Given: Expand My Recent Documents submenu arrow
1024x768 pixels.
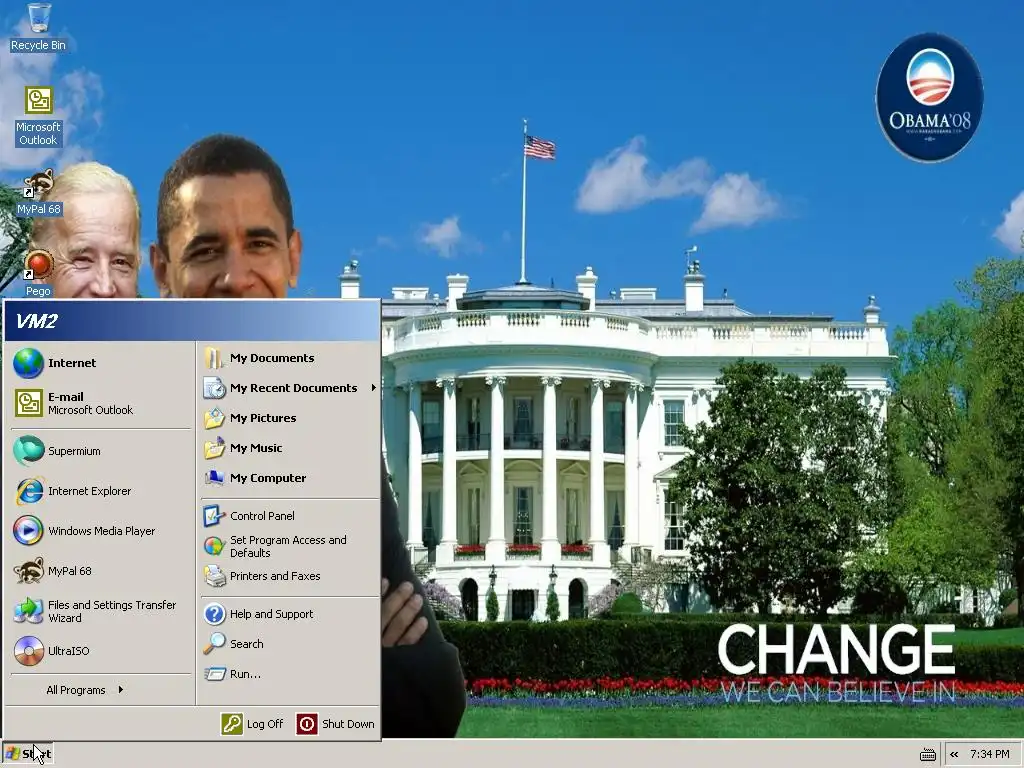Looking at the screenshot, I should pos(374,388).
